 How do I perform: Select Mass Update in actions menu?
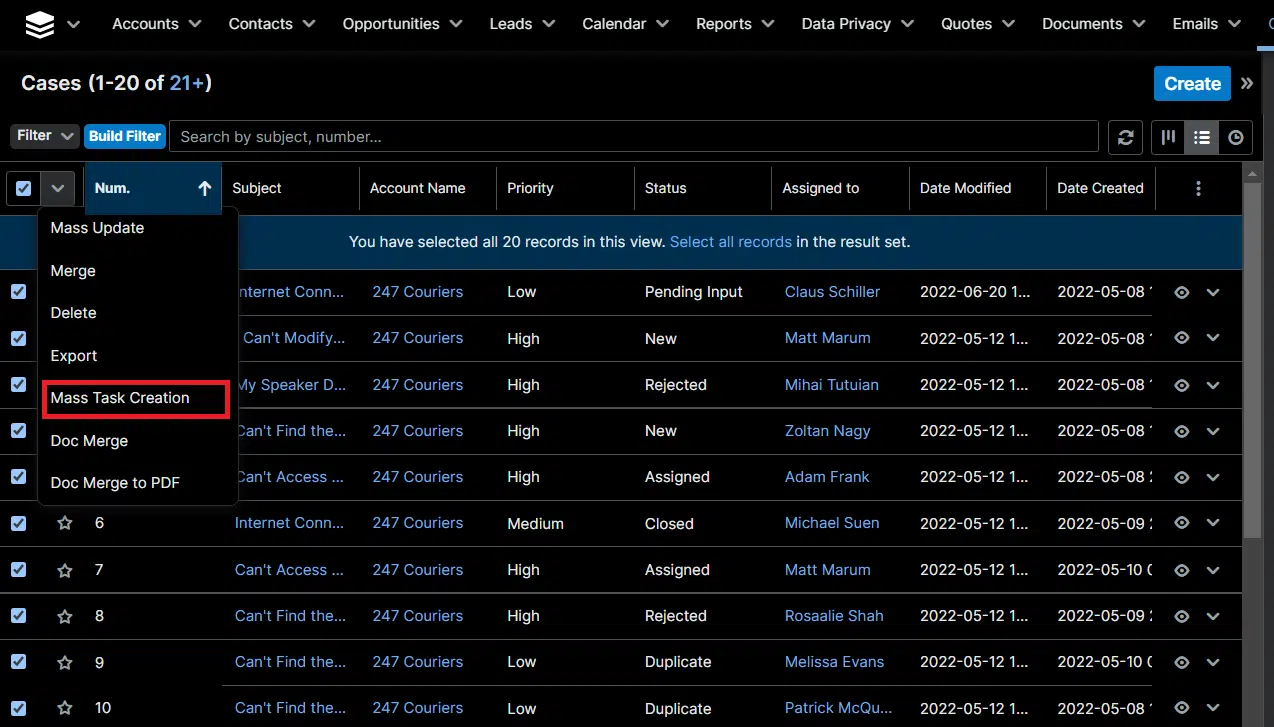(x=97, y=228)
